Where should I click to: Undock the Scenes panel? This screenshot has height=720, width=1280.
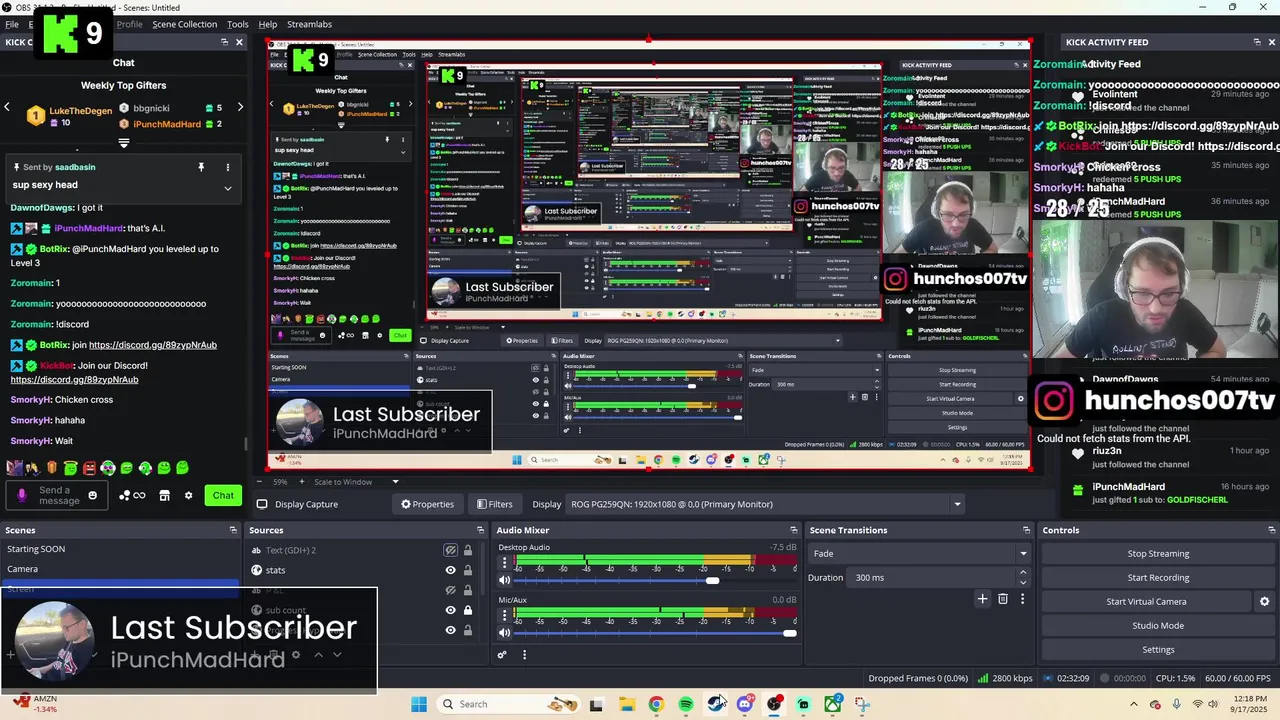(233, 530)
